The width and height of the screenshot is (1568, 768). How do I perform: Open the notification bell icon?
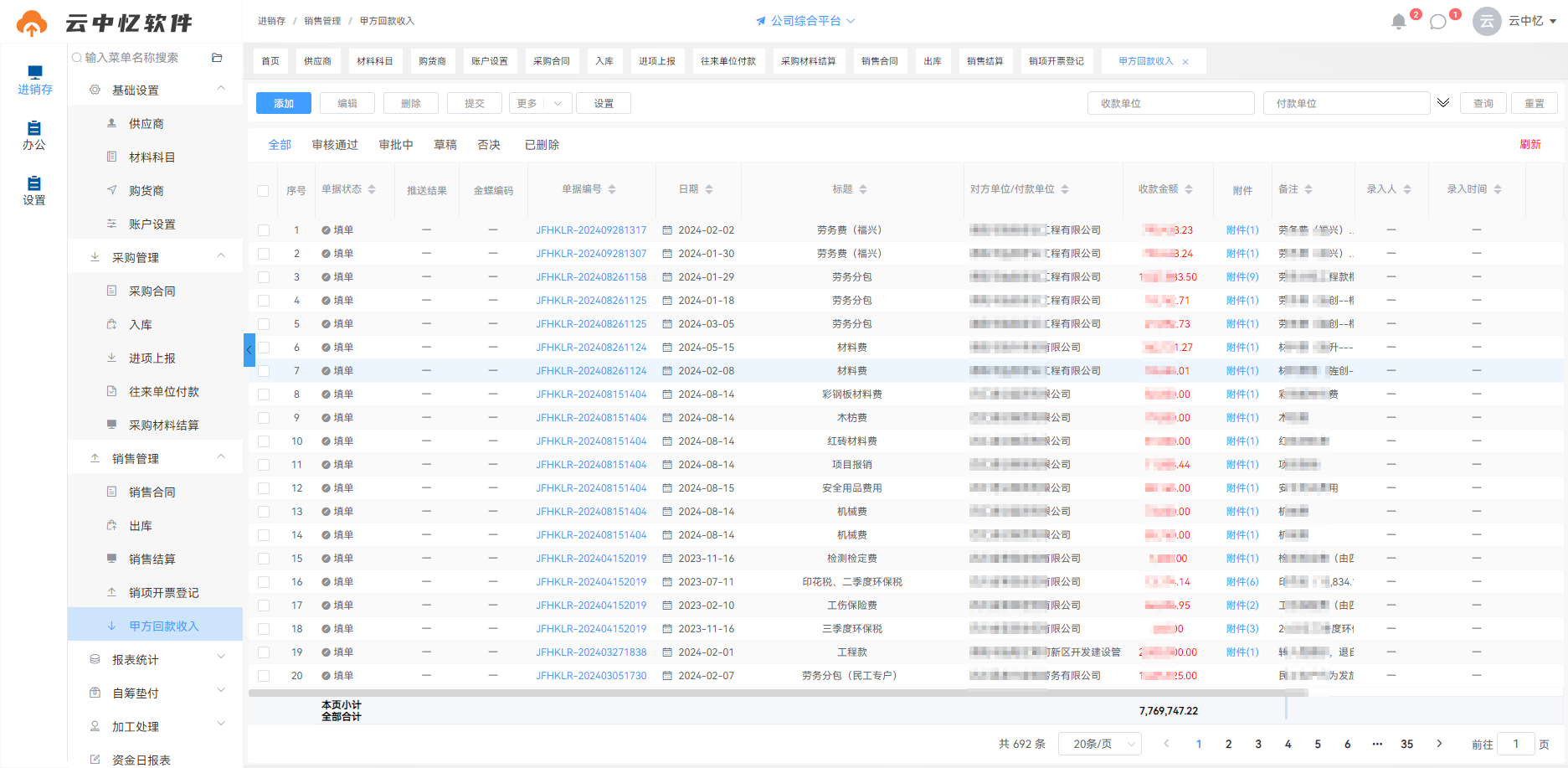point(1398,22)
